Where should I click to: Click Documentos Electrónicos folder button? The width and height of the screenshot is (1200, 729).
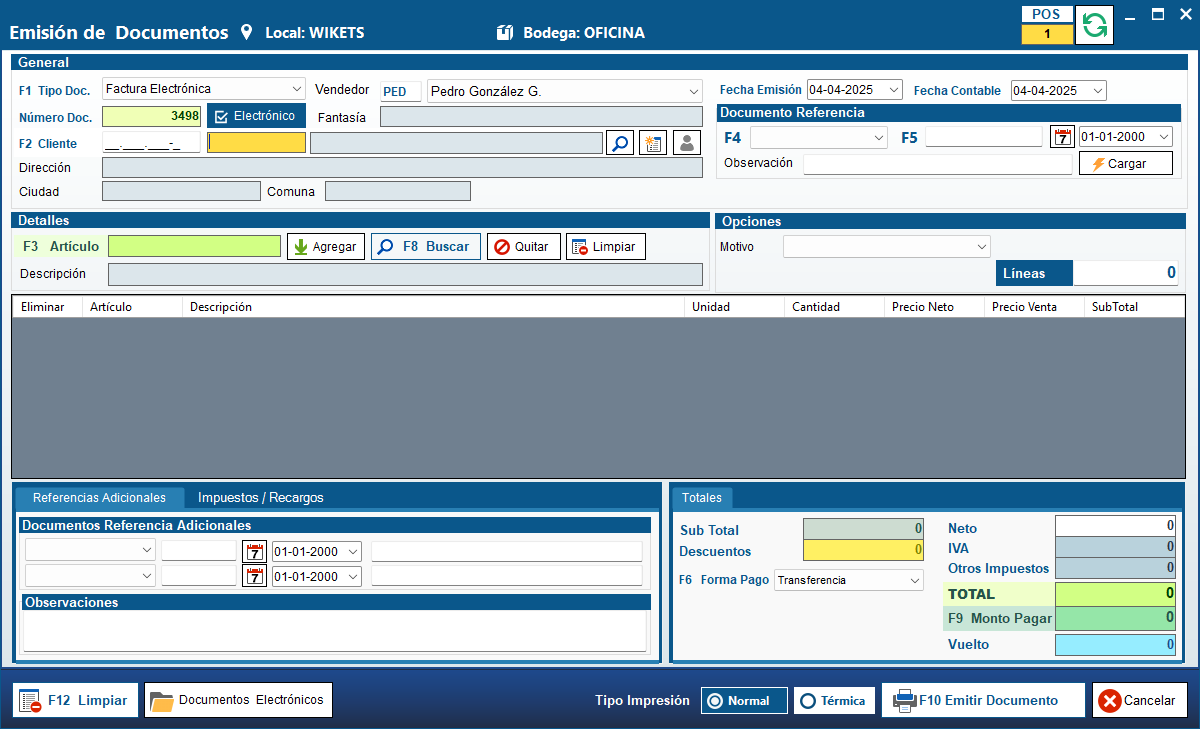click(238, 700)
